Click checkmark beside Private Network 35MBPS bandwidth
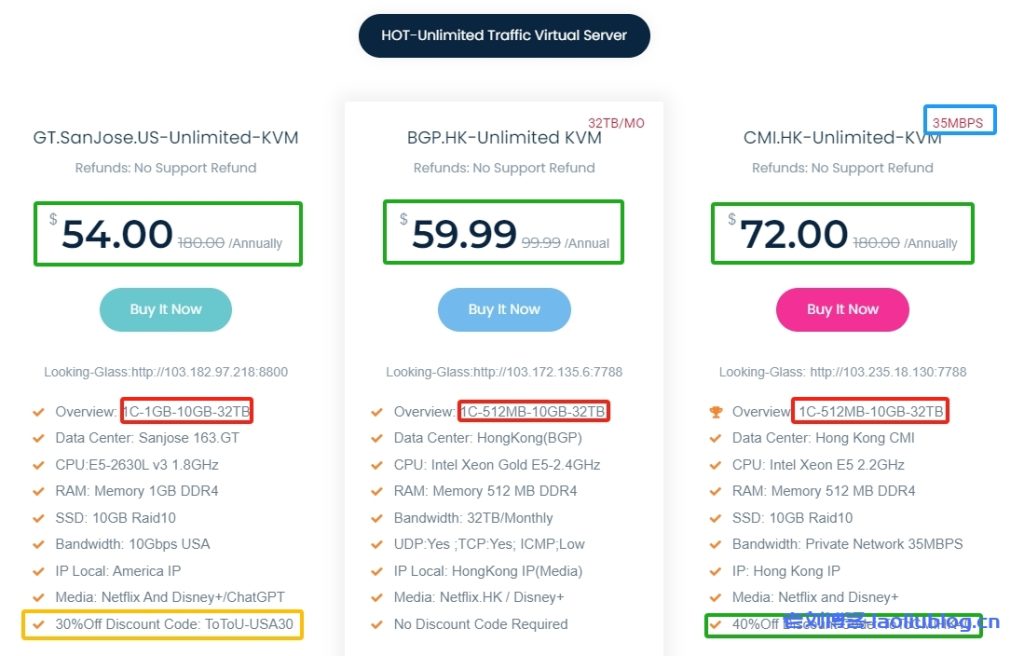 [x=714, y=544]
